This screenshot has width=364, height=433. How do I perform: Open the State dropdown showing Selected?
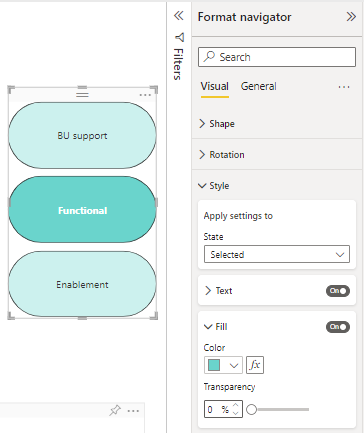[277, 254]
